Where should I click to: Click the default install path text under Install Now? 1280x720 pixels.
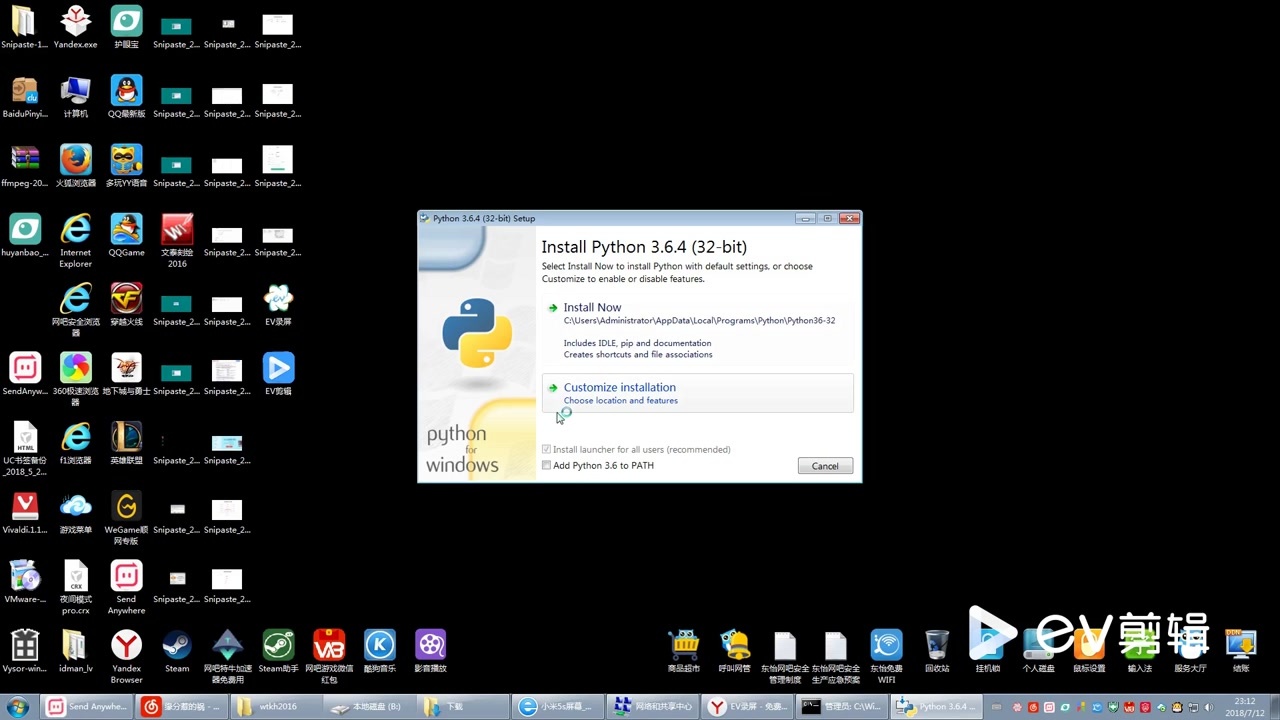pyautogui.click(x=699, y=321)
